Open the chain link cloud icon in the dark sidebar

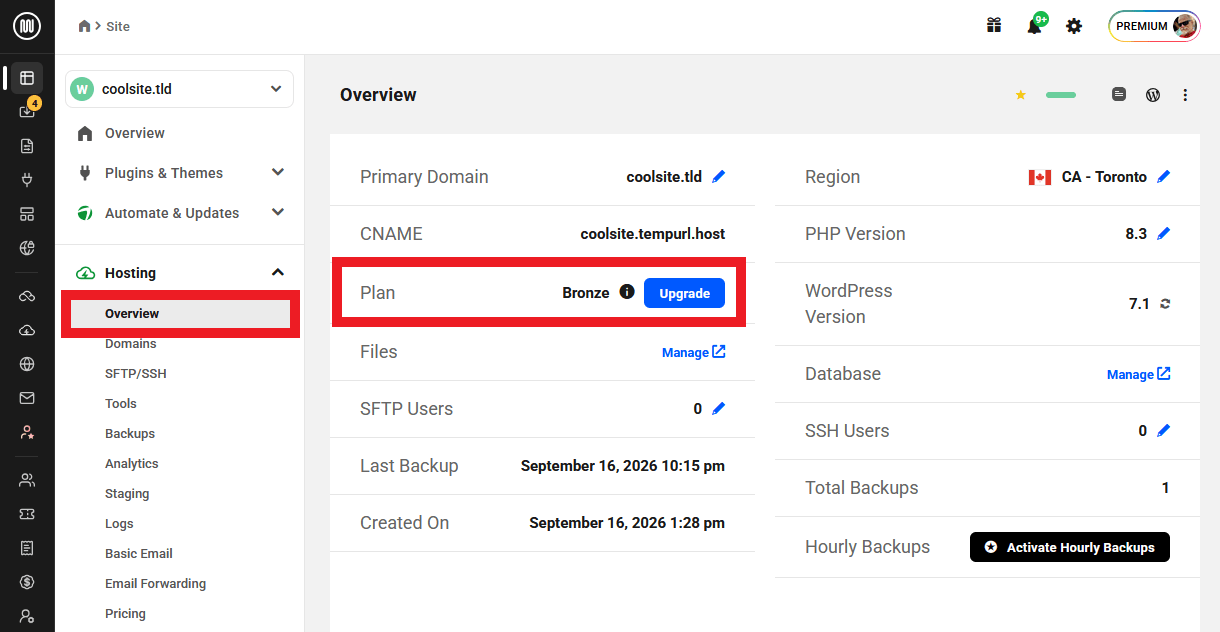tap(27, 296)
